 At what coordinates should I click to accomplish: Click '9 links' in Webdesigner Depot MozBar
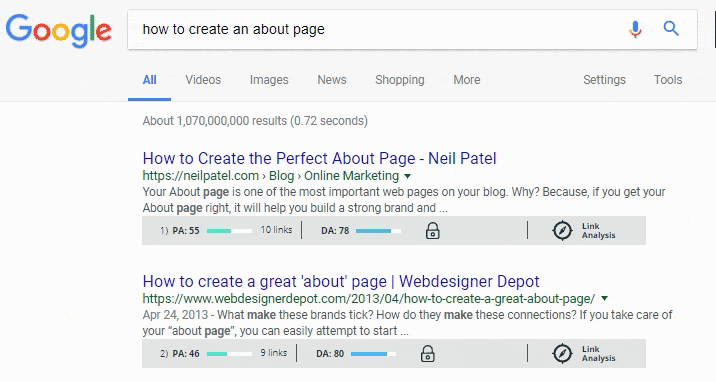[274, 353]
